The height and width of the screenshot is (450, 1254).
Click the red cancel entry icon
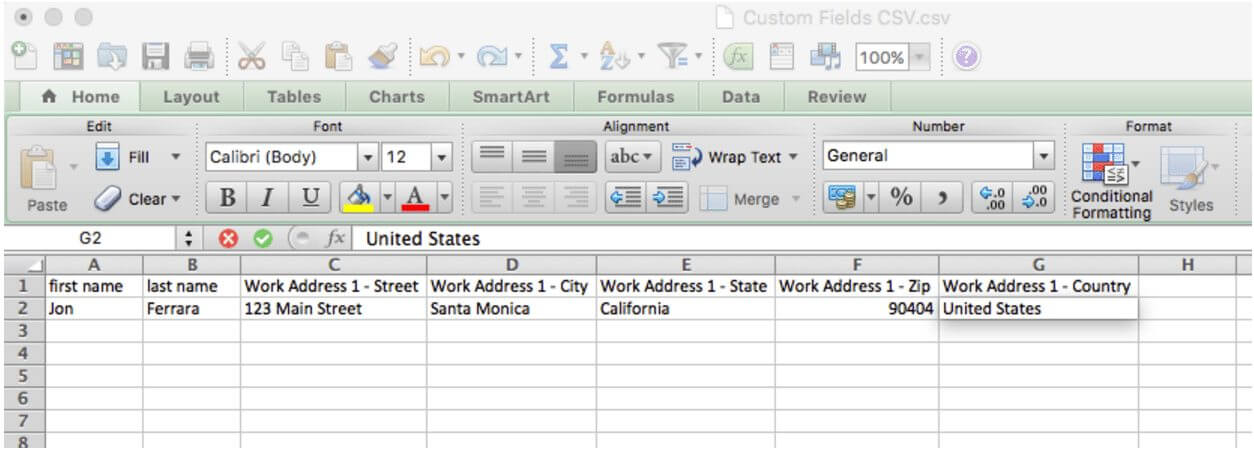(227, 239)
